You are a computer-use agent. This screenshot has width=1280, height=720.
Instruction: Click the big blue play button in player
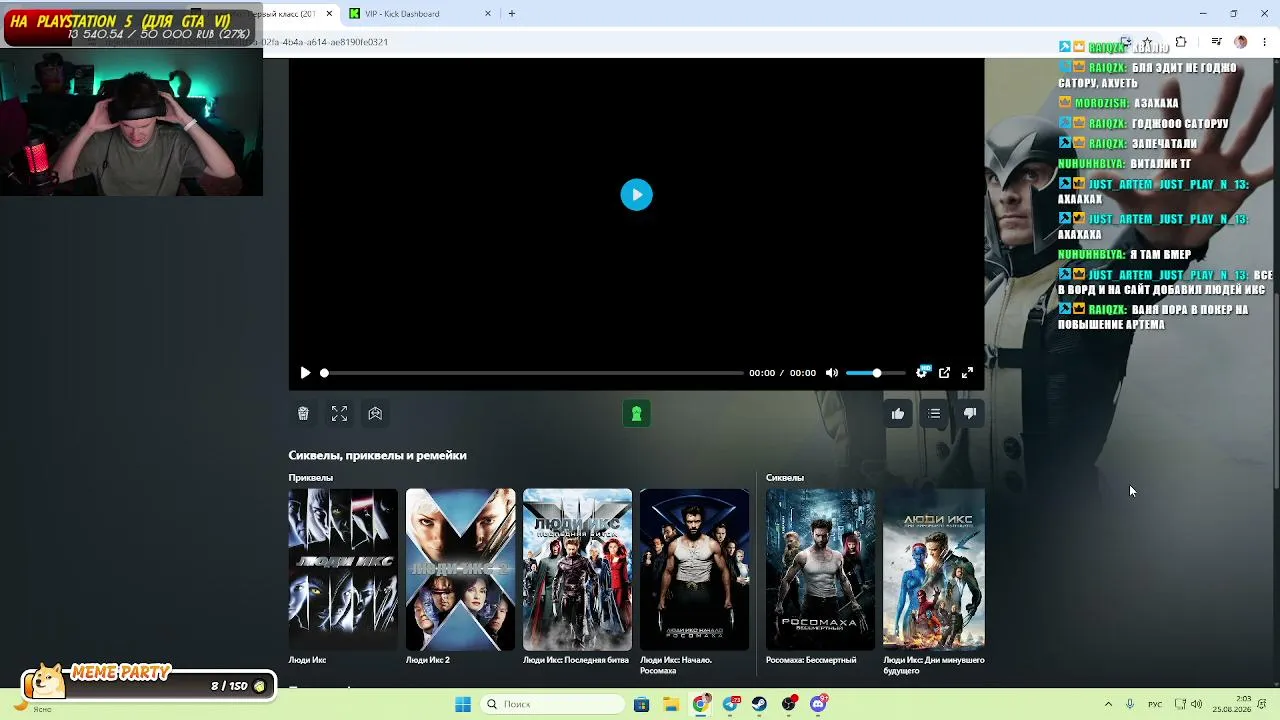[x=636, y=195]
